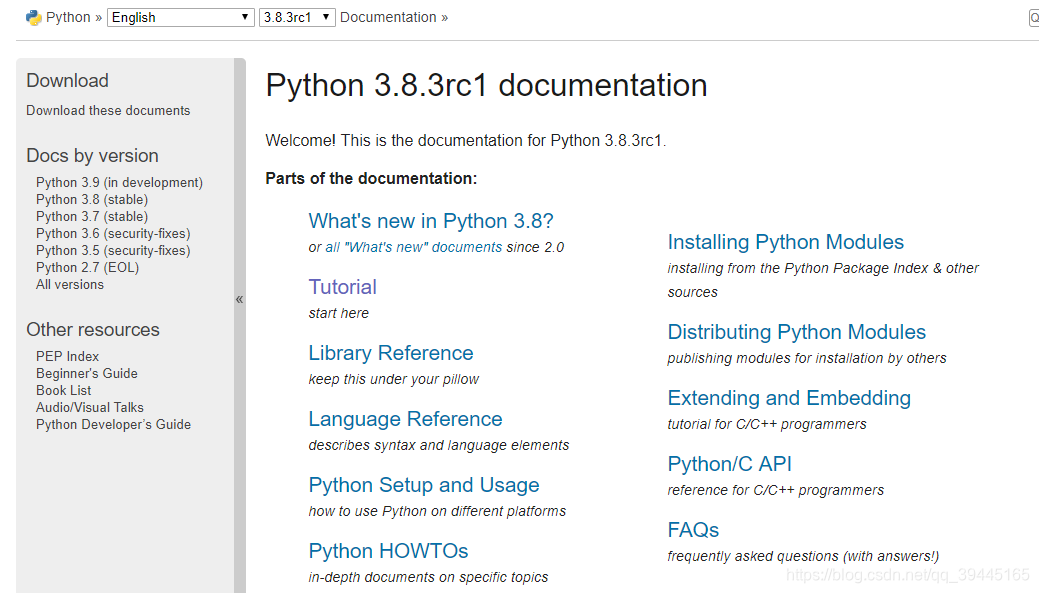Open the Audio/Visual Talks link
1039x593 pixels.
pos(89,407)
